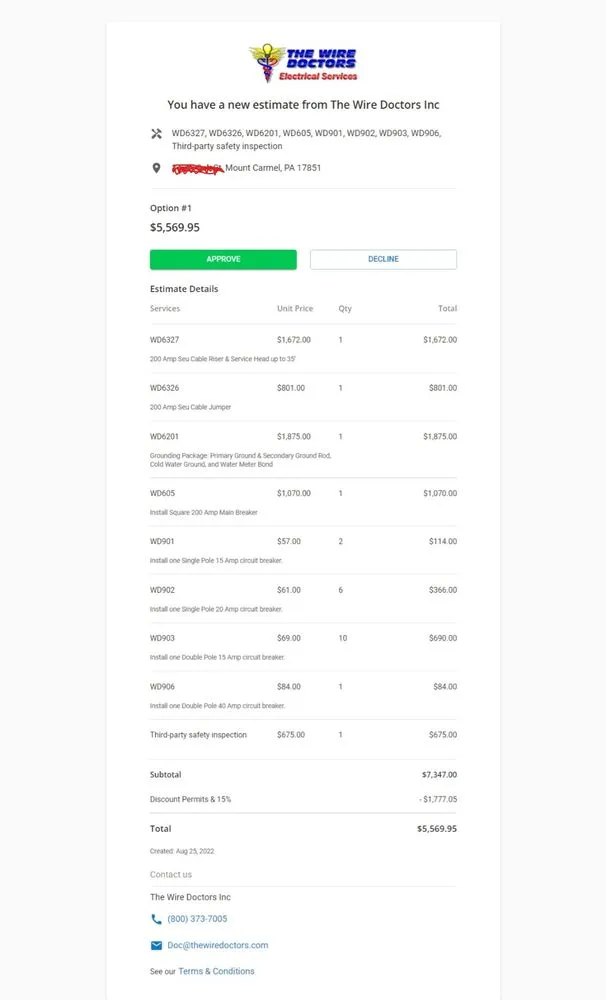This screenshot has height=1000, width=606.
Task: Click The Wire Doctors logo
Action: pyautogui.click(x=303, y=63)
